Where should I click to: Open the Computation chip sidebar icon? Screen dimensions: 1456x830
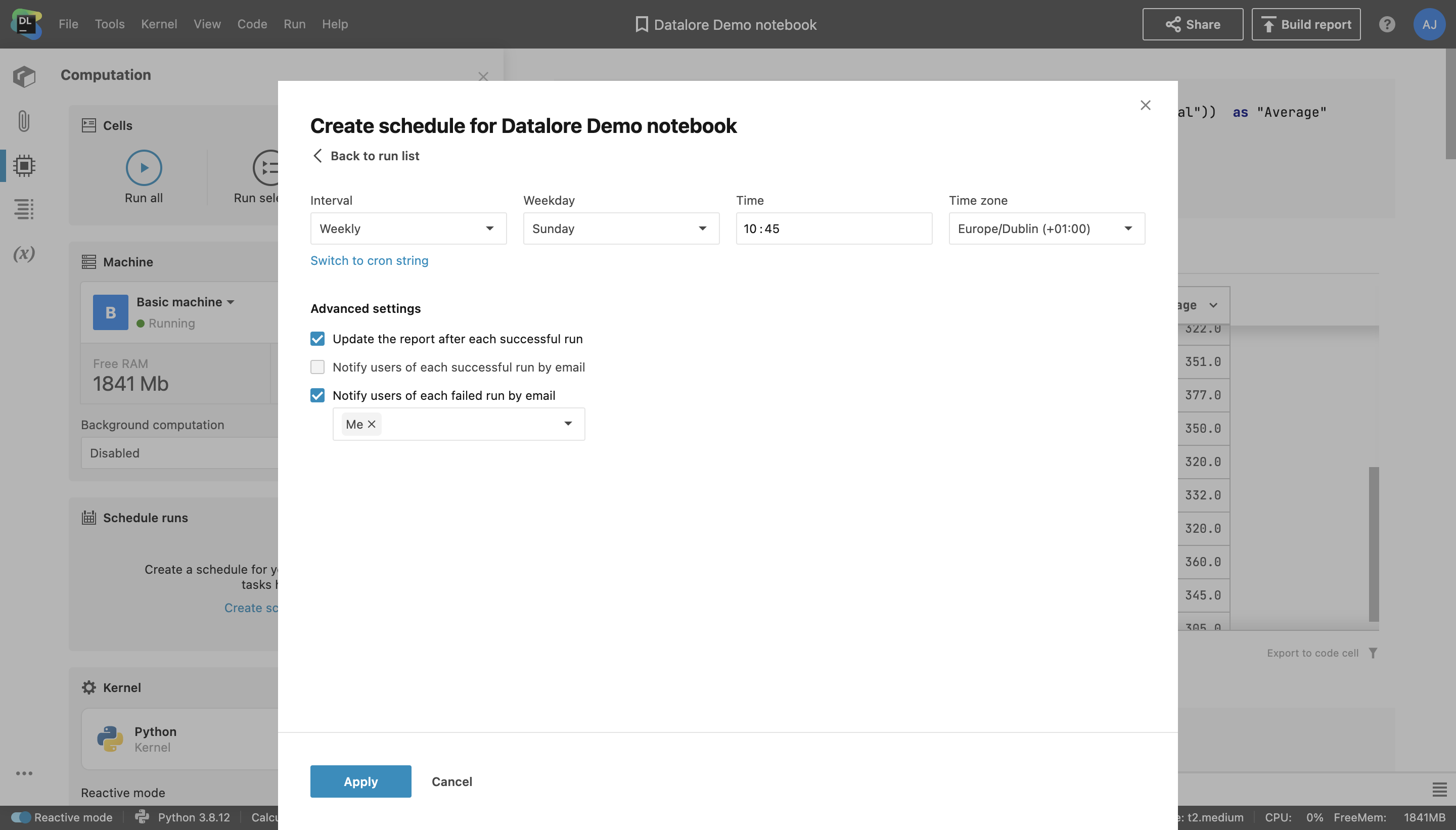click(23, 165)
